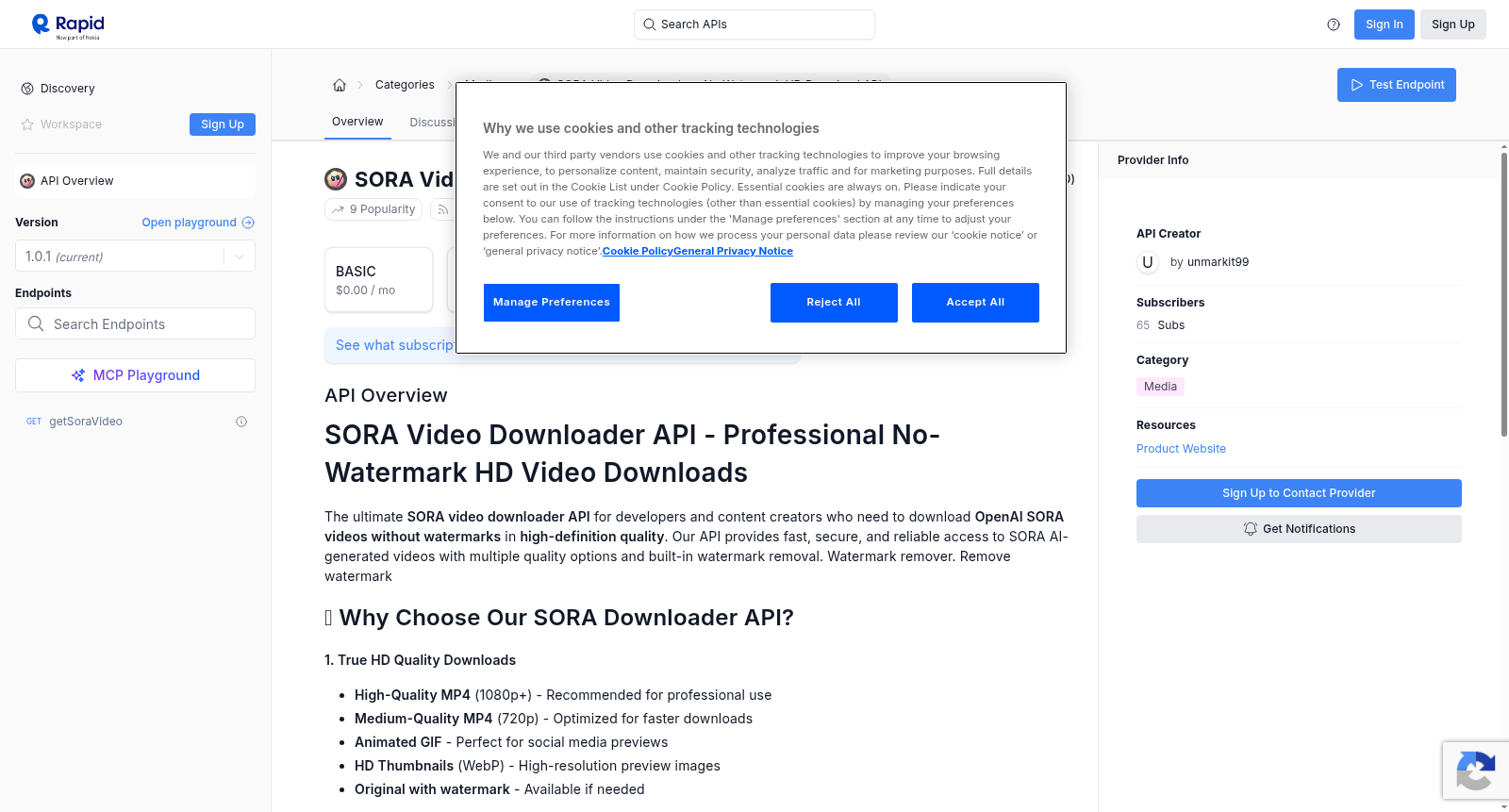The height and width of the screenshot is (812, 1509).
Task: Click the 65 Subs subscriber count
Action: coord(1160,325)
